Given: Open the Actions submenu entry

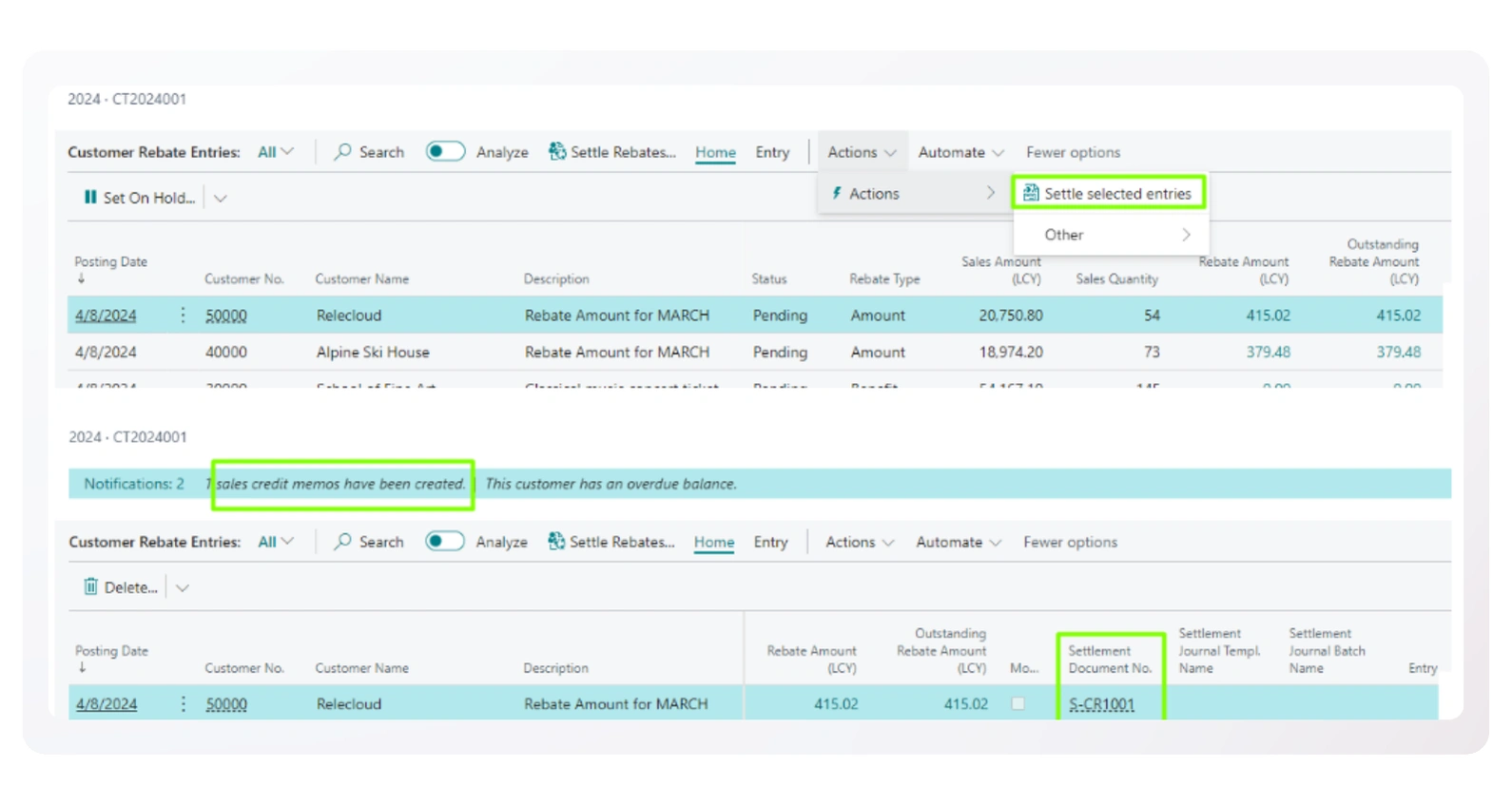Looking at the screenshot, I should [x=914, y=193].
